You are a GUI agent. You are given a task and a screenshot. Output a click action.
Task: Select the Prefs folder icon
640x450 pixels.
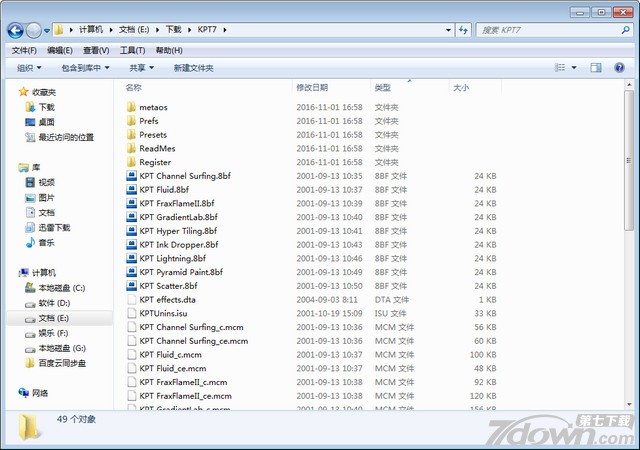pos(131,121)
